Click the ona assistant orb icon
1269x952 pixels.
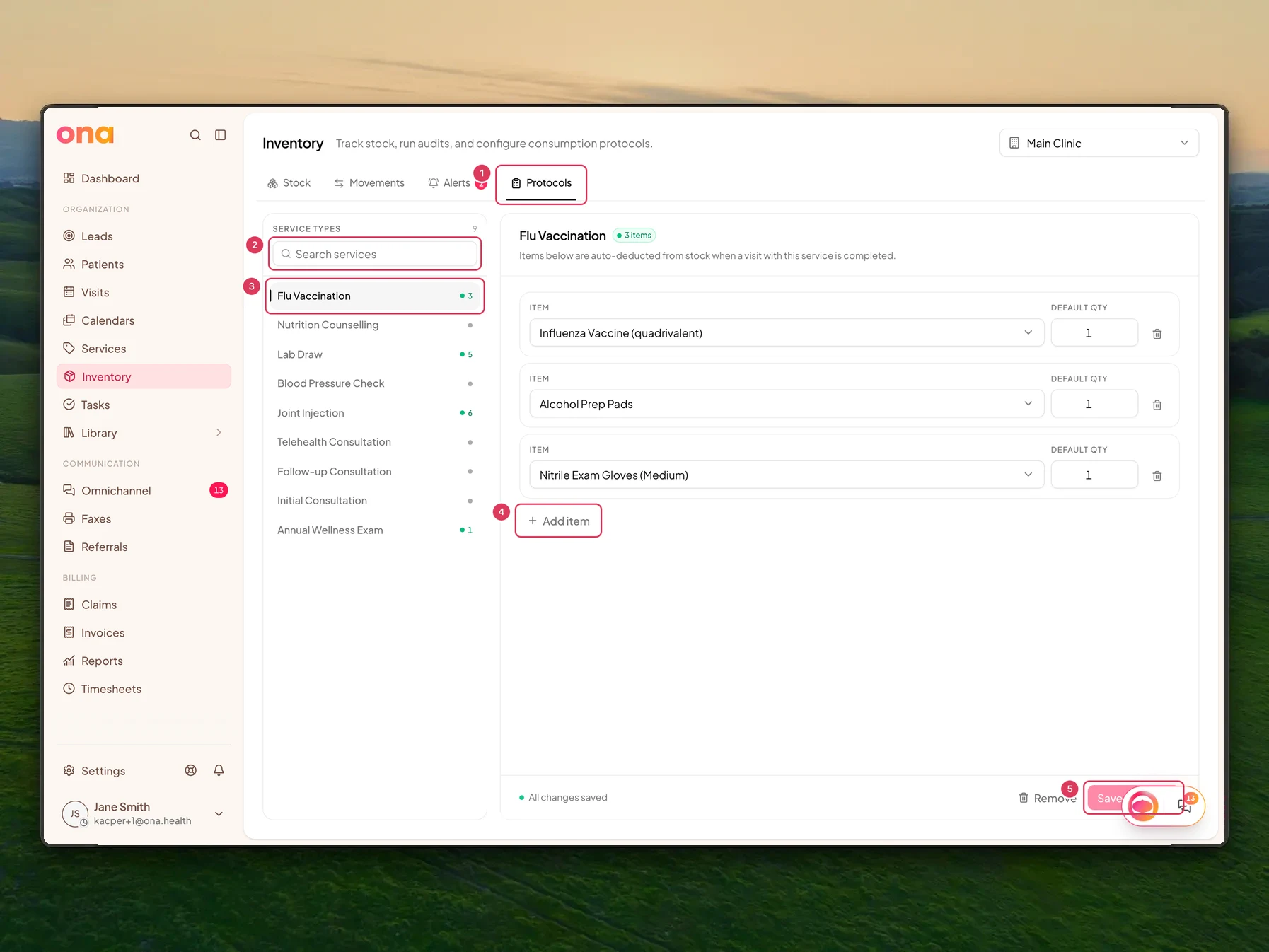pyautogui.click(x=1142, y=806)
